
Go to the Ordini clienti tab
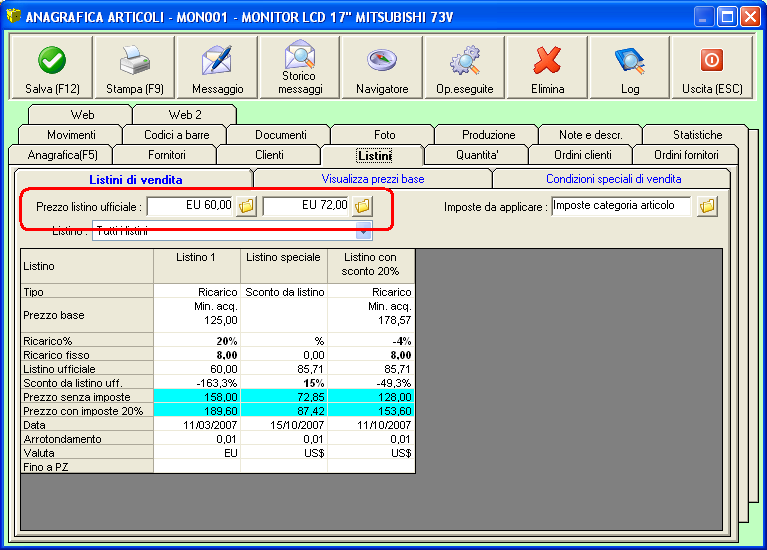pos(582,155)
